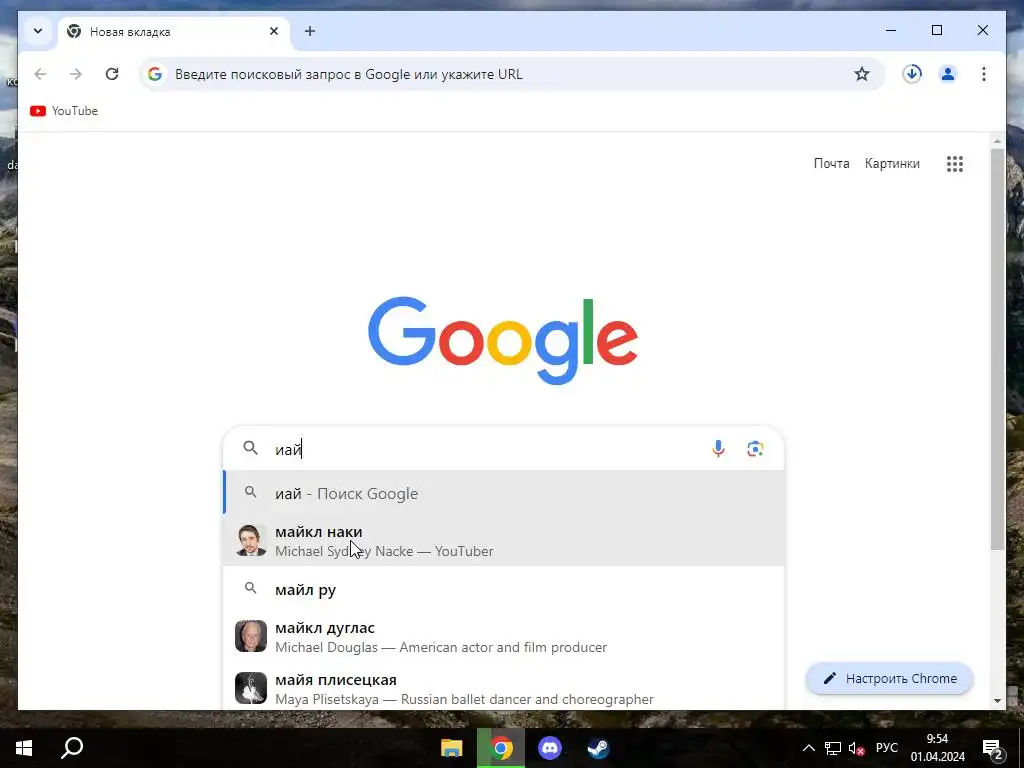This screenshot has height=768, width=1024.
Task: Close the Новая вкладка tab
Action: (274, 31)
